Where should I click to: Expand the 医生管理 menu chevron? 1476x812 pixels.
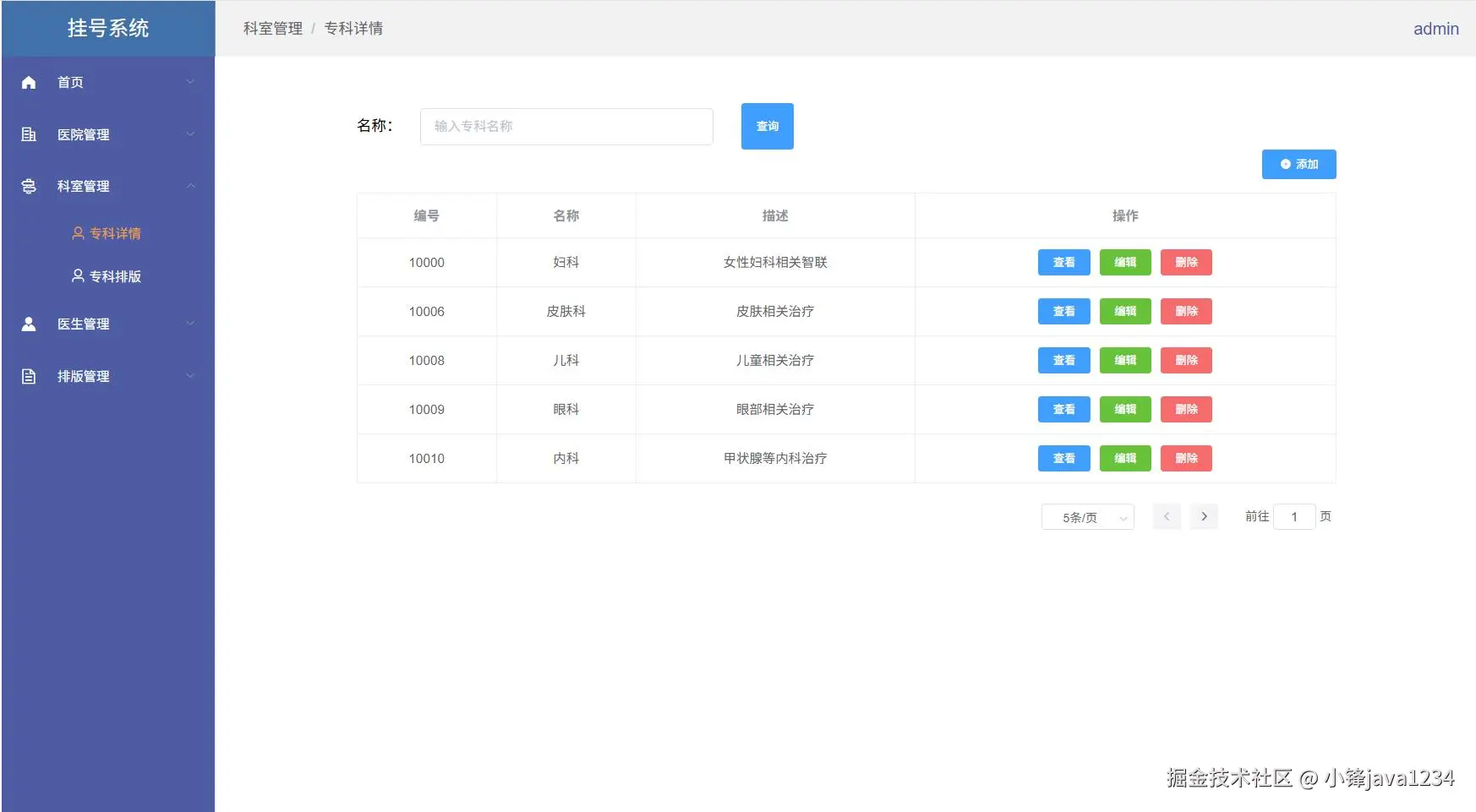190,324
